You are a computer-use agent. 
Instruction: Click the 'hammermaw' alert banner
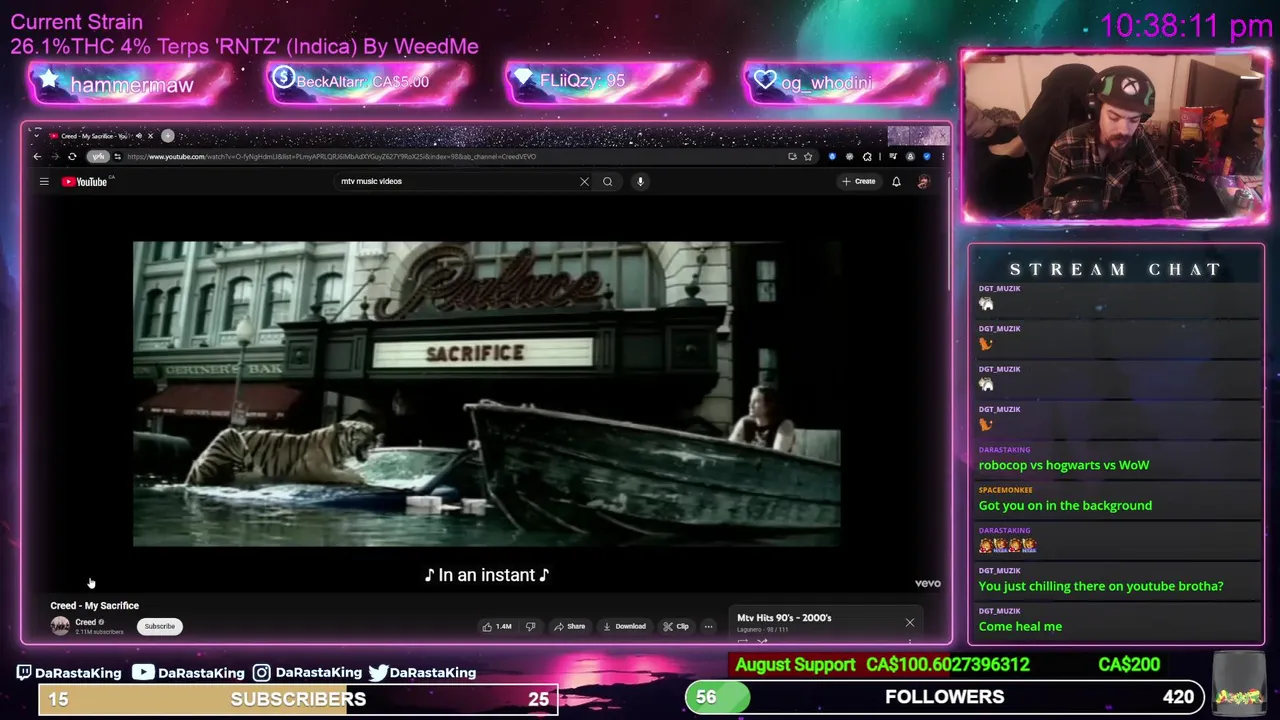click(x=130, y=84)
